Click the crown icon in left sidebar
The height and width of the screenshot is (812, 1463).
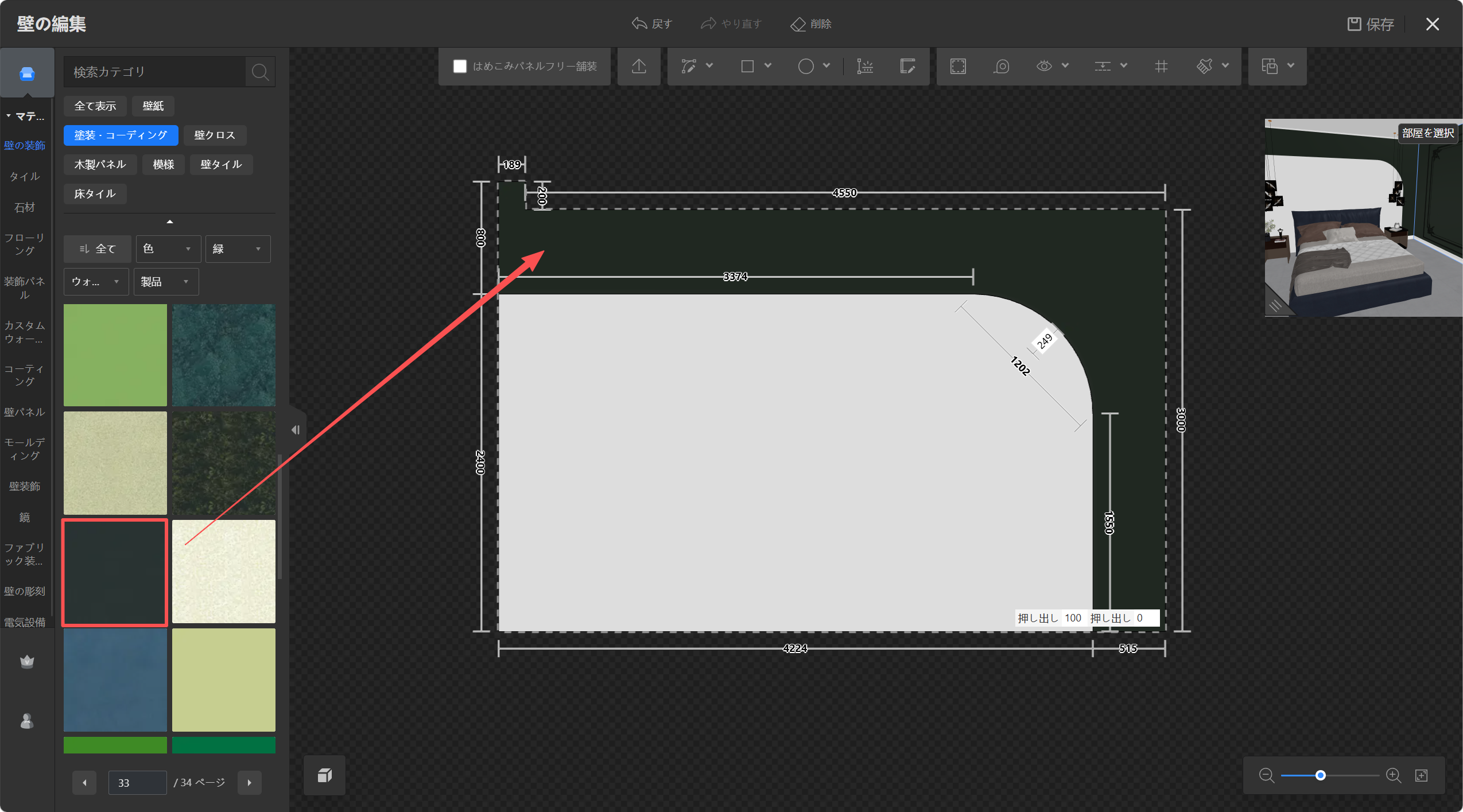click(x=27, y=662)
